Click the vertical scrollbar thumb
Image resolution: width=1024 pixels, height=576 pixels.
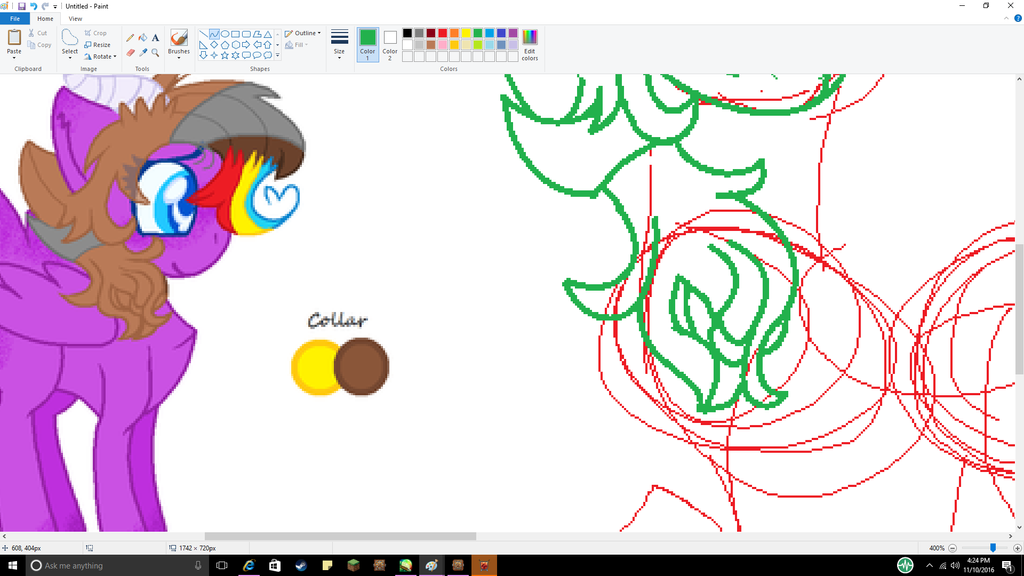pyautogui.click(x=1019, y=310)
